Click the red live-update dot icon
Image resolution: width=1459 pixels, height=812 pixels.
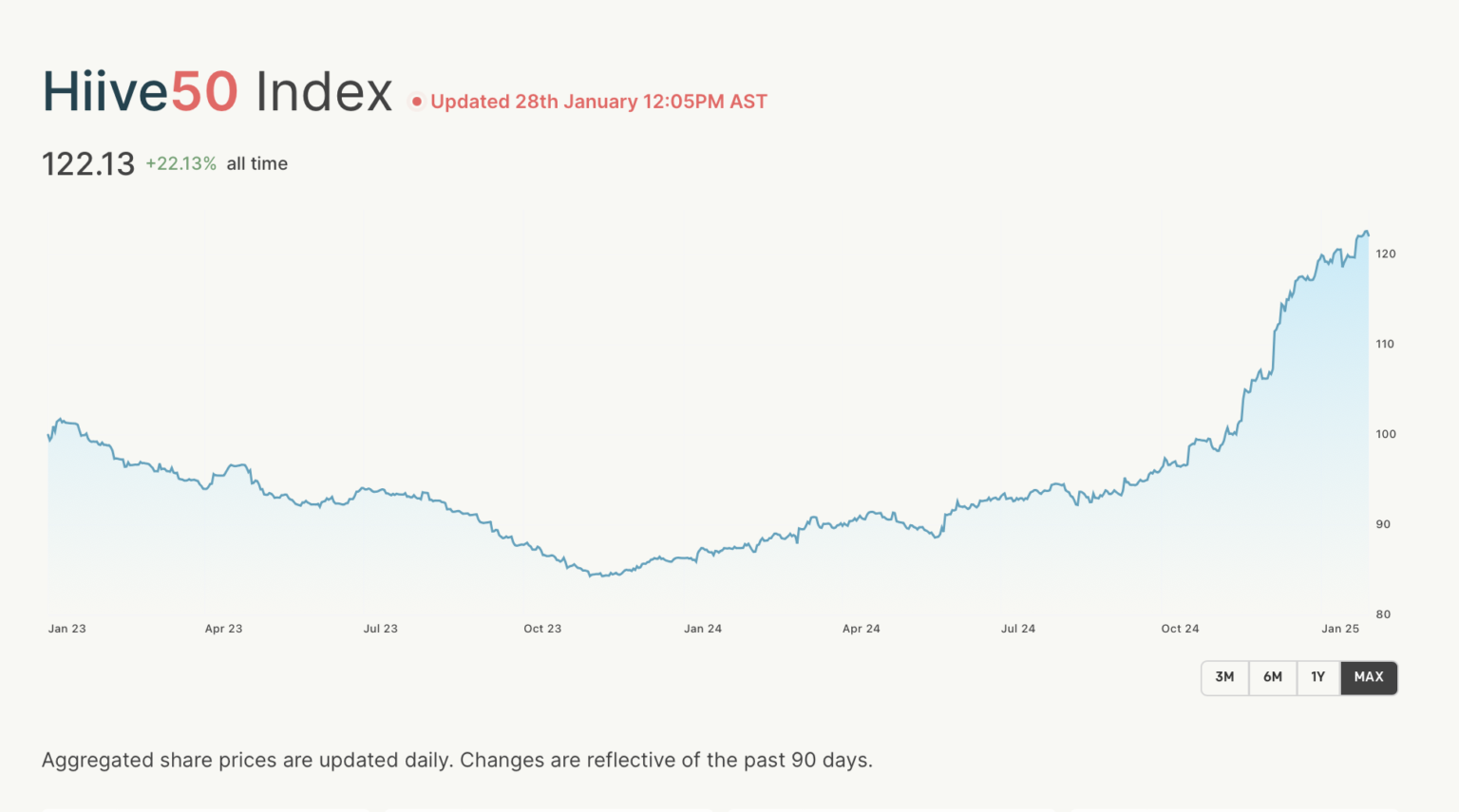pos(416,102)
